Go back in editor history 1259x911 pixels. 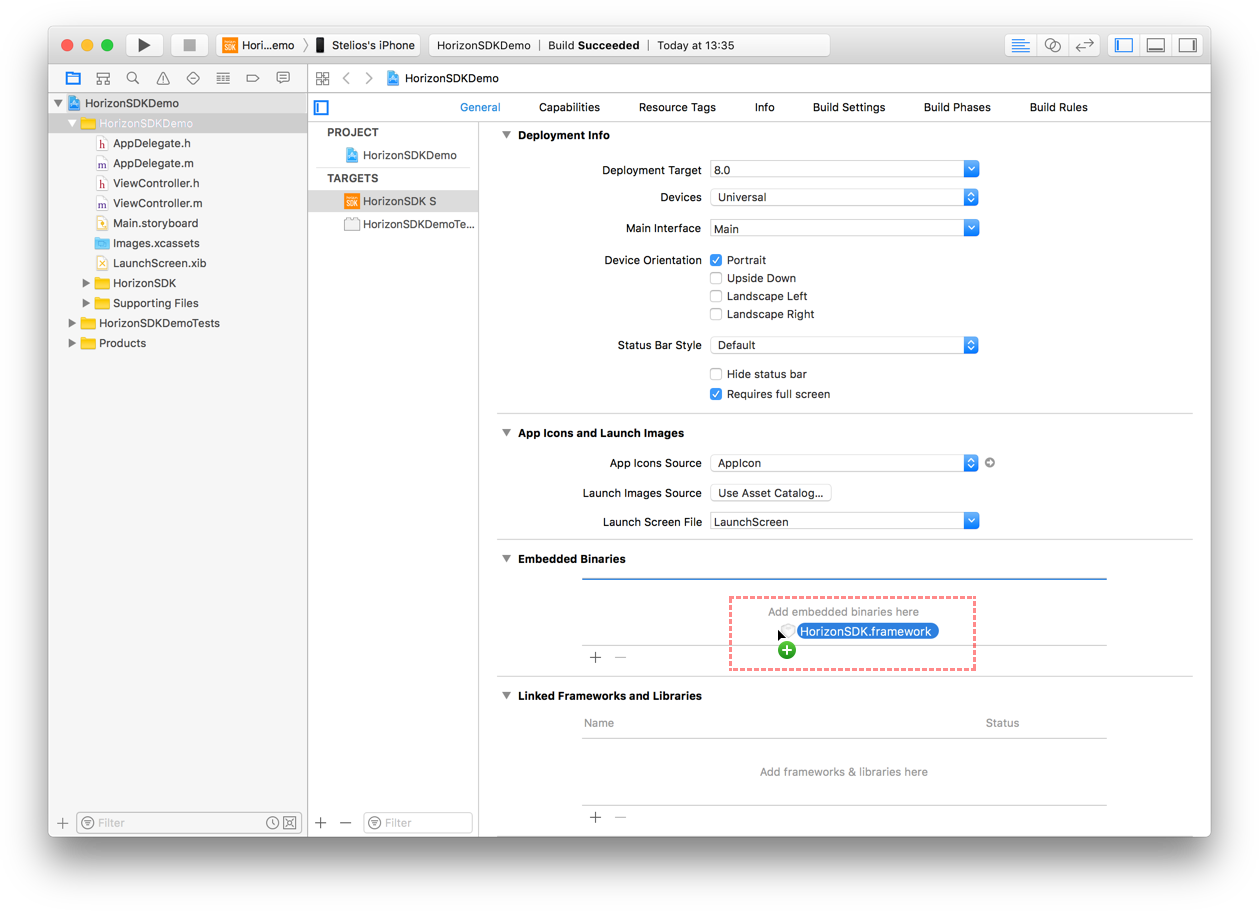coord(346,78)
